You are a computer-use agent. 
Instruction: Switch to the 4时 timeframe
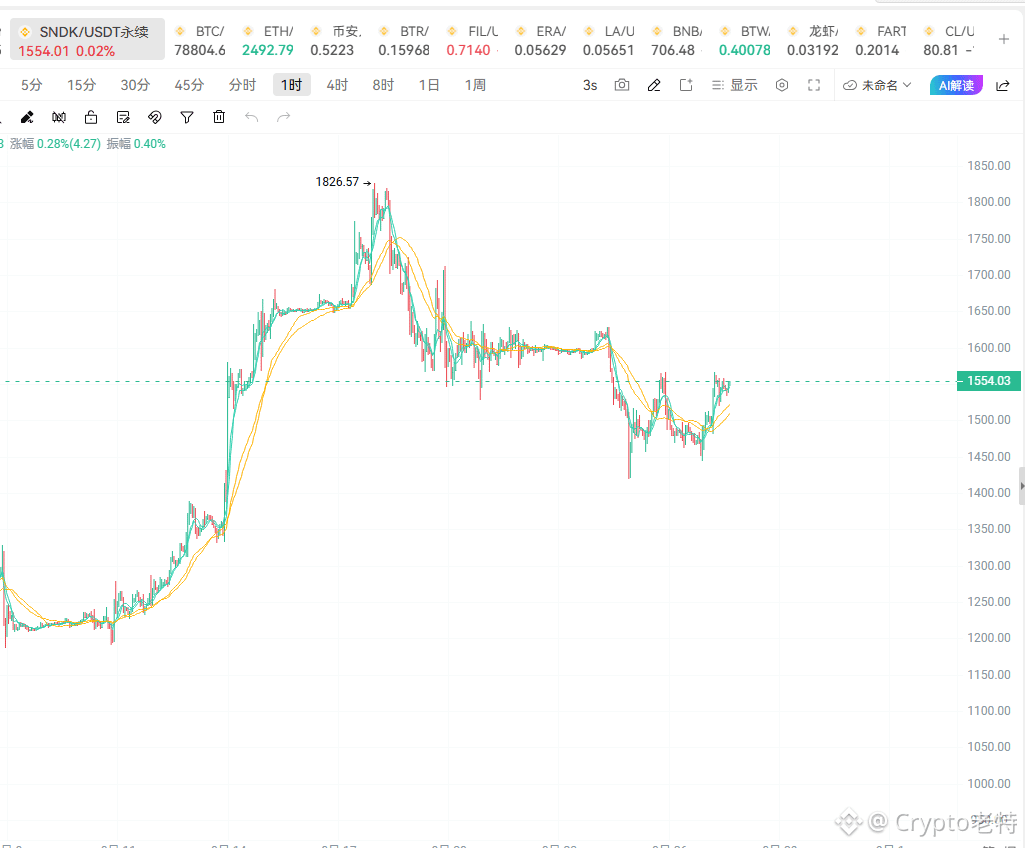click(x=337, y=85)
